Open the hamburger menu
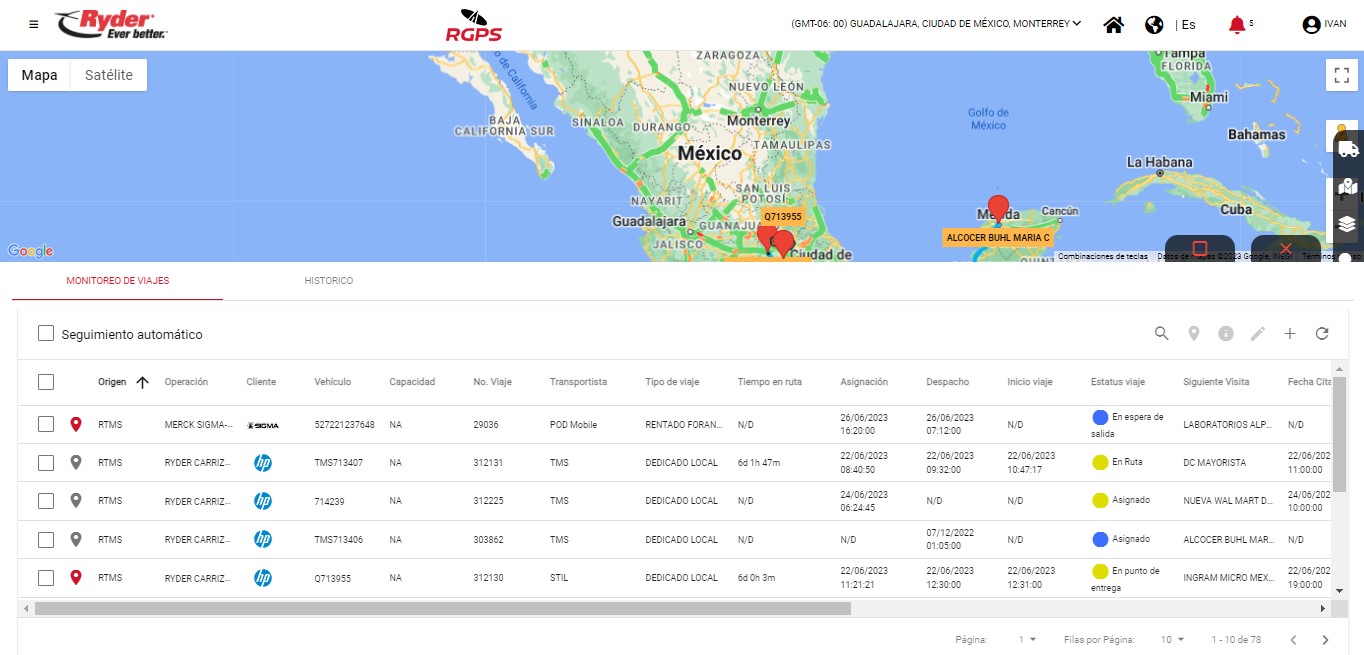Screen dimensions: 1364x655 coord(34,24)
